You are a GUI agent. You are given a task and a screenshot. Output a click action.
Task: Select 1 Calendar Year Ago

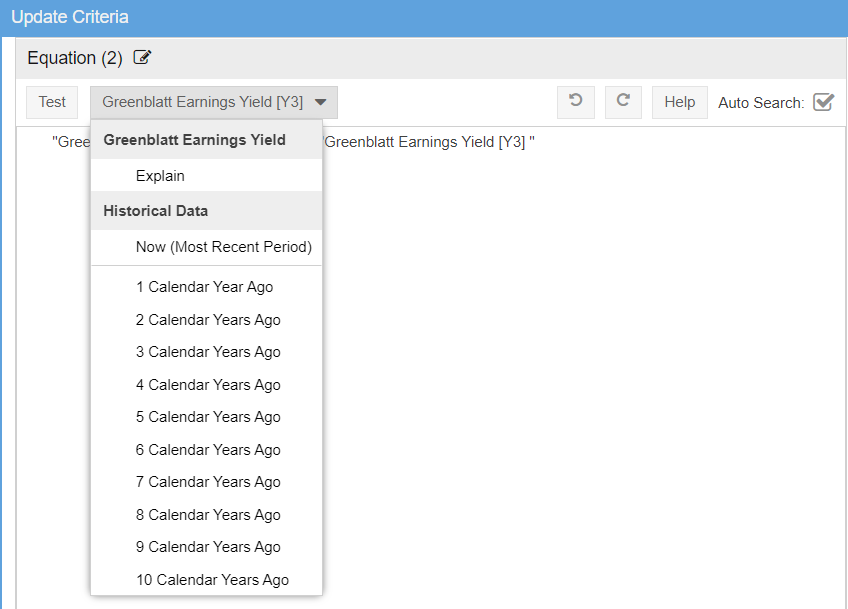tap(206, 287)
